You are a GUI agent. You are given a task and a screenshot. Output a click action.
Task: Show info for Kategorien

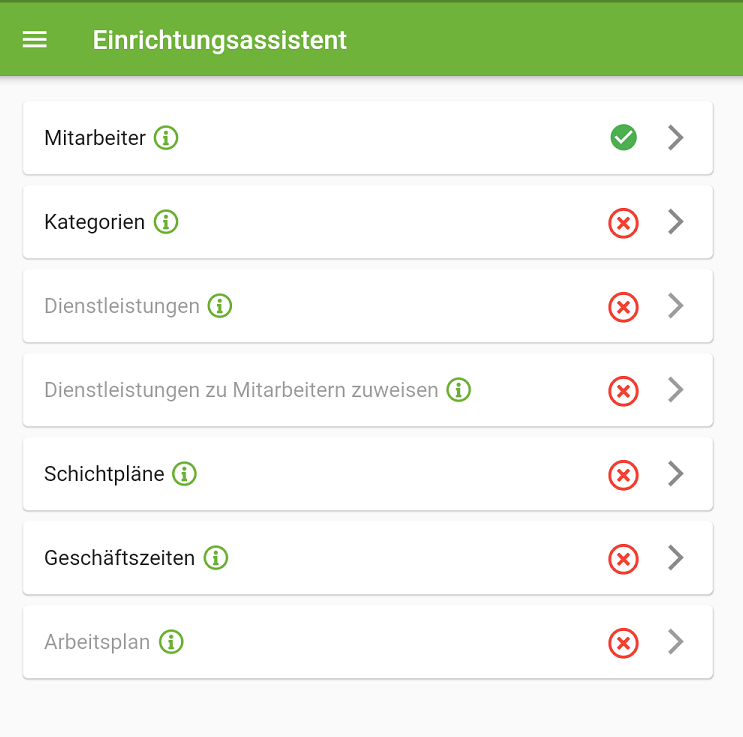pos(166,222)
